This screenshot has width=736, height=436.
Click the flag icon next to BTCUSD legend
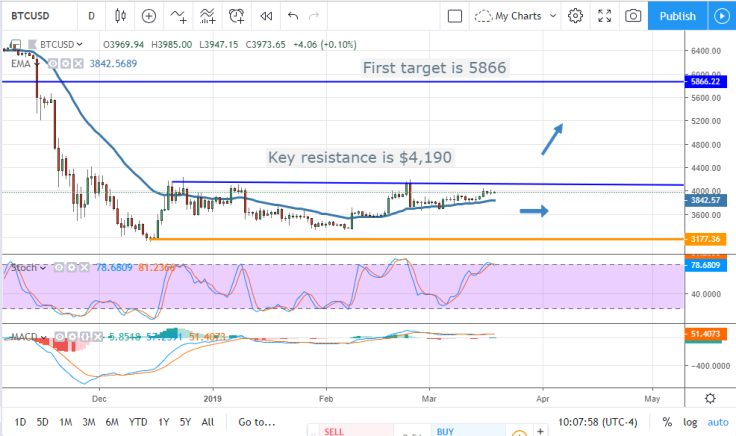[32, 45]
